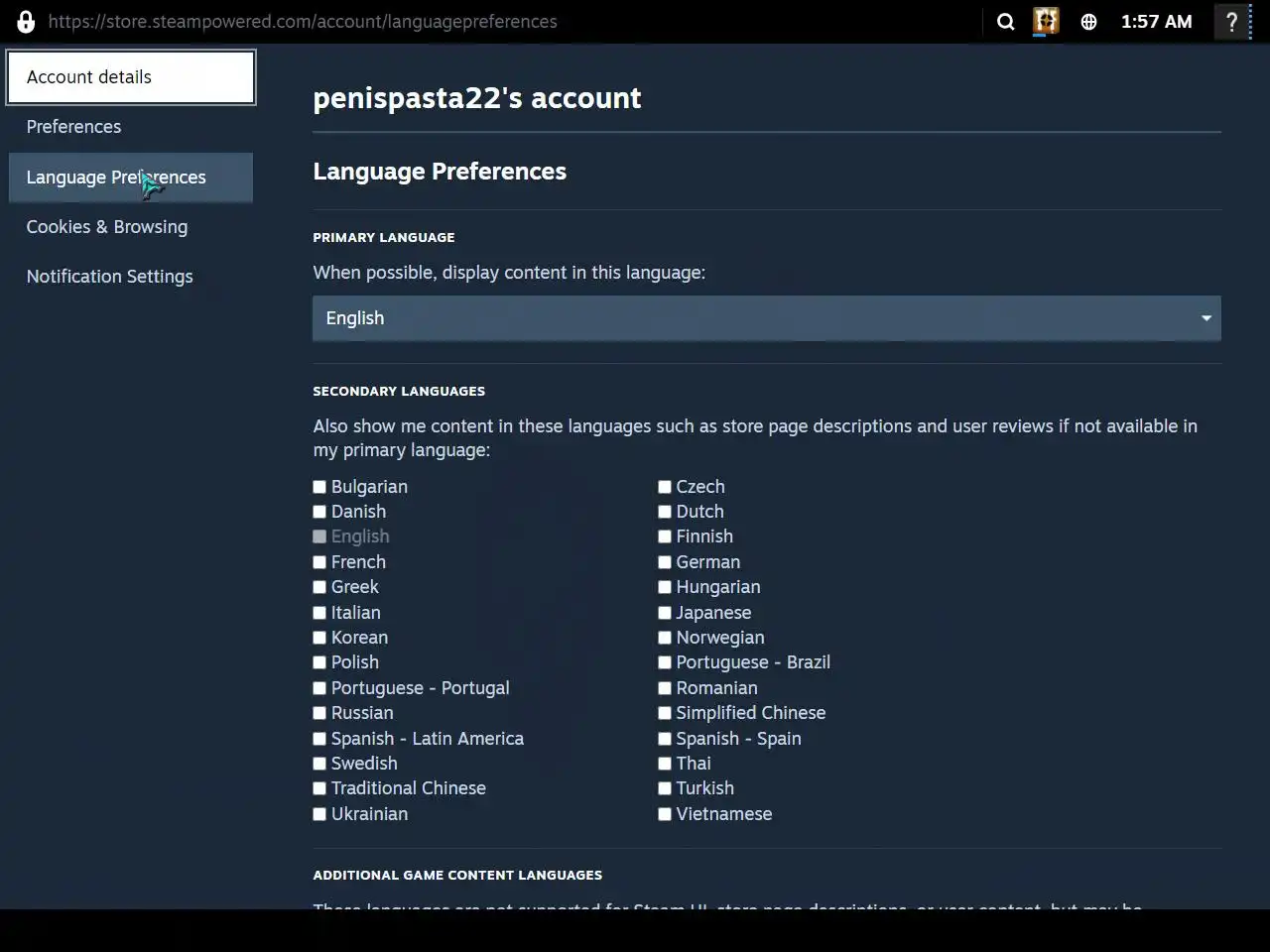Click the globe network icon
1270x952 pixels.
point(1088,22)
